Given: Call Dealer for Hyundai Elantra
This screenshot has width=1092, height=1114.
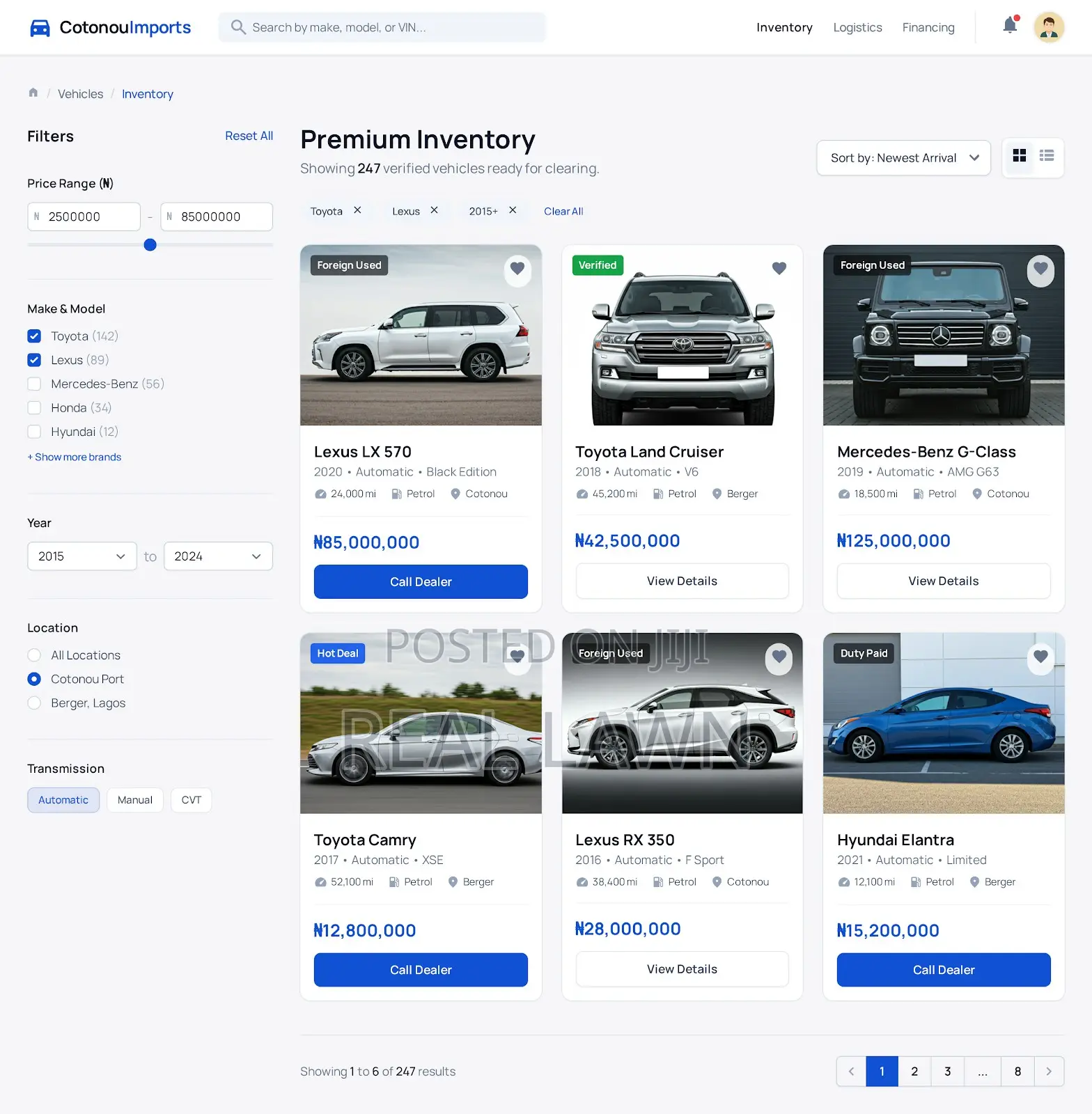Looking at the screenshot, I should click(x=944, y=970).
